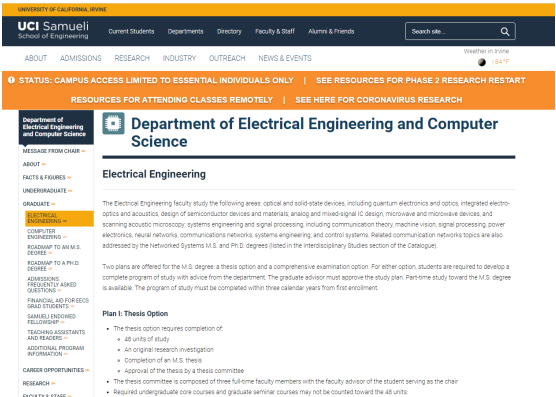Click the EECS department chip icon
Viewport: 556px width, 397px height.
113,123
